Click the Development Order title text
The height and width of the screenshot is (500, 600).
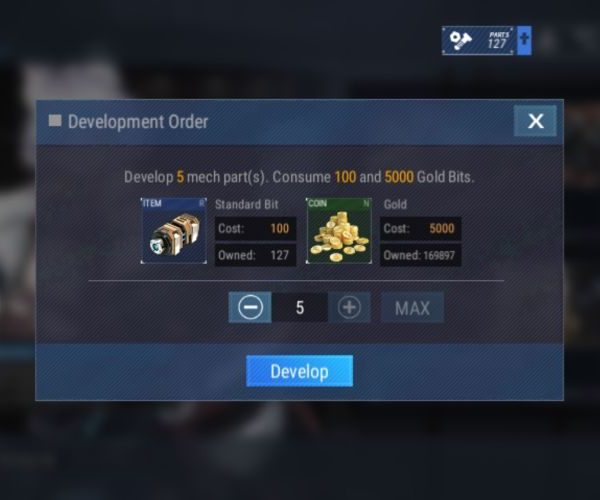138,122
